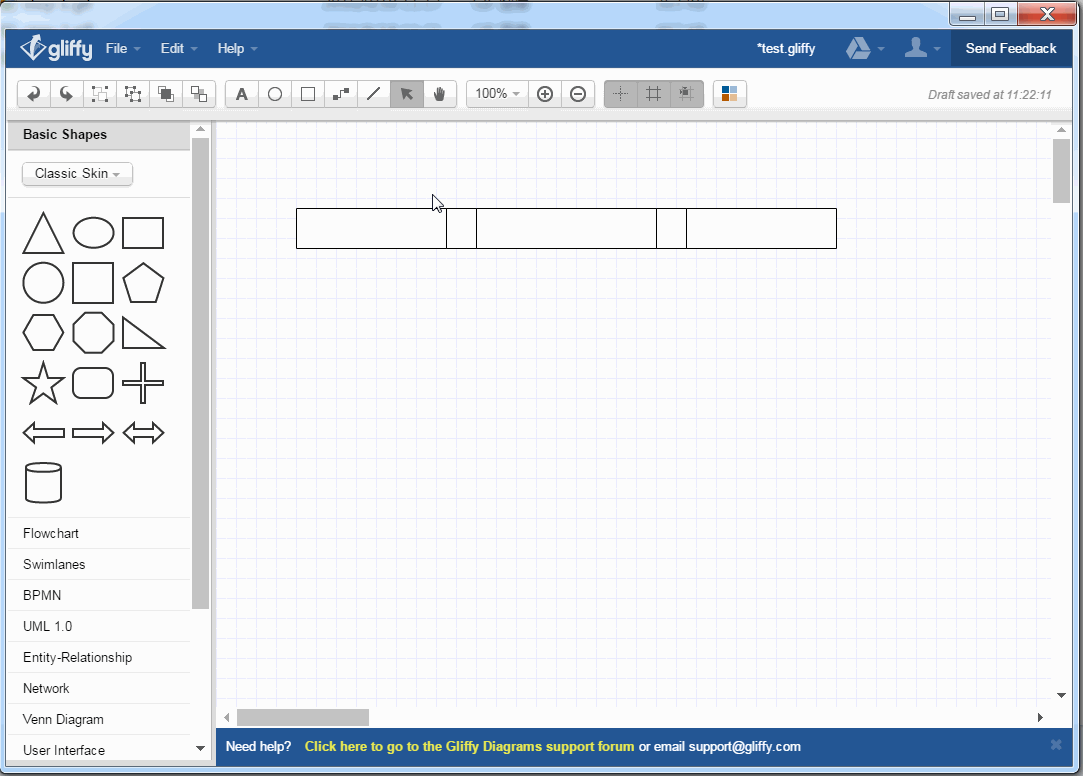Viewport: 1083px width, 776px height.
Task: Toggle the drawing guides button
Action: pyautogui.click(x=621, y=94)
